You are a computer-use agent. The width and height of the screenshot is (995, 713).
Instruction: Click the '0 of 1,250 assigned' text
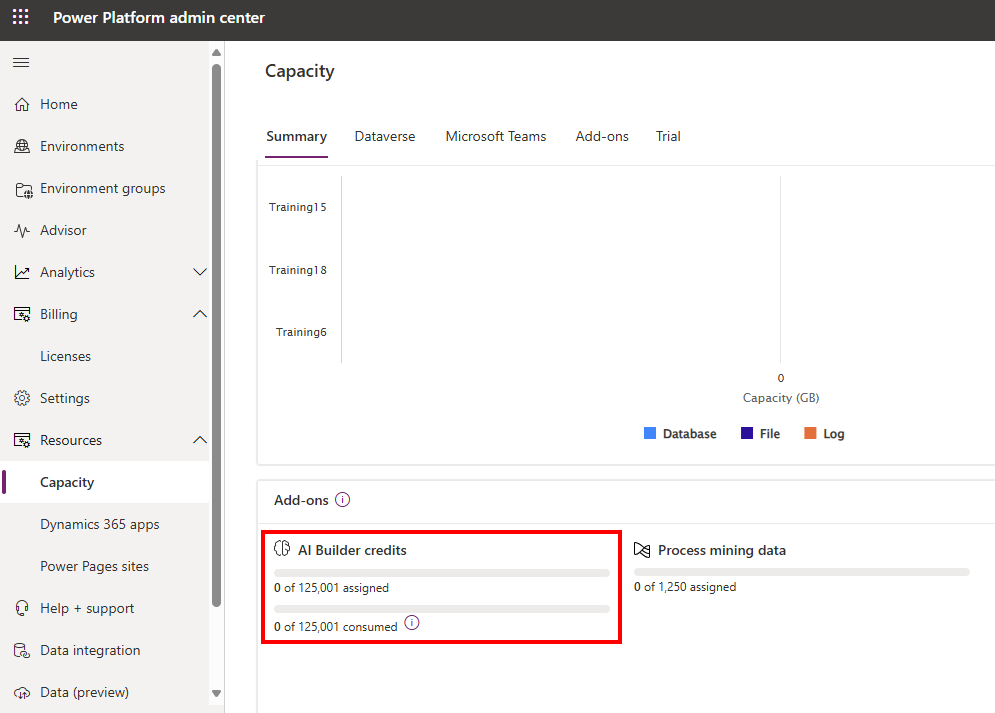coord(685,587)
